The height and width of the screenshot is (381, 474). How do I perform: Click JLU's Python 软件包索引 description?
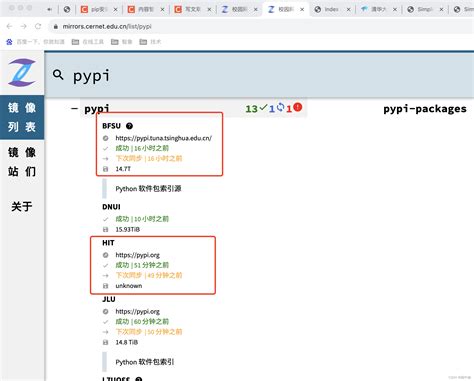[x=145, y=362]
